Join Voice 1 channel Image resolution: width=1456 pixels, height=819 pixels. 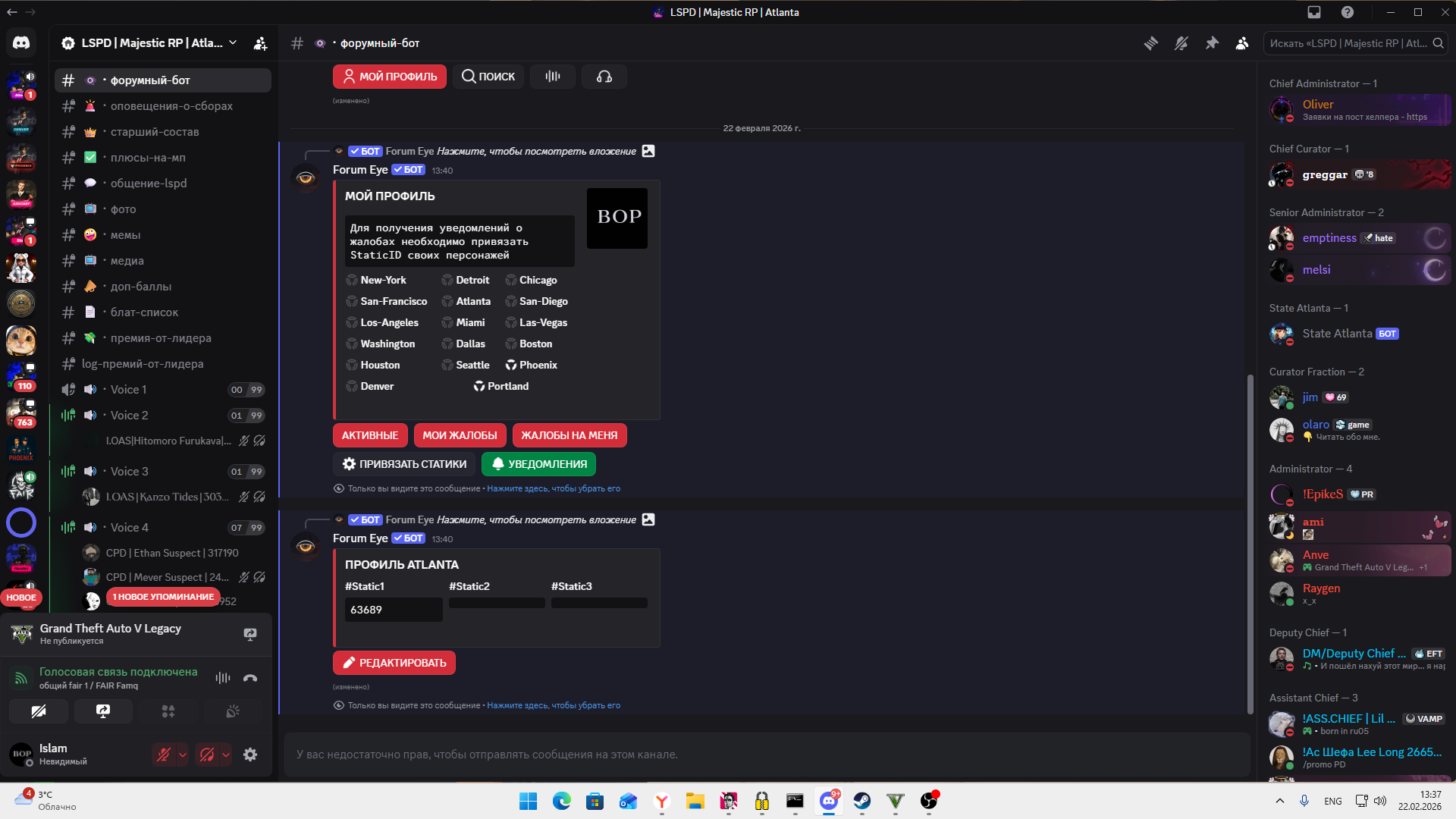click(x=129, y=390)
